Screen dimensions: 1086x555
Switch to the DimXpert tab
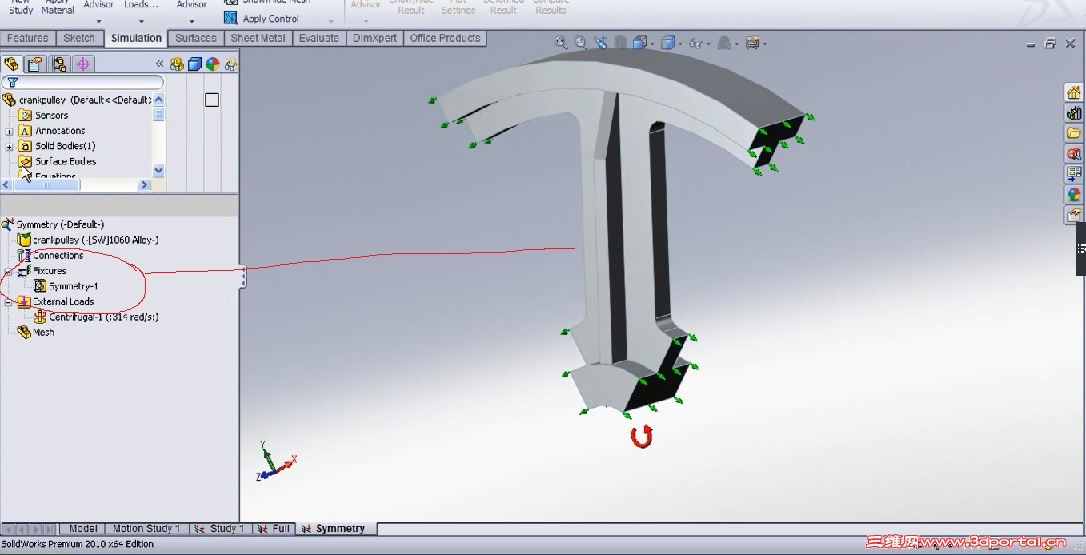375,38
